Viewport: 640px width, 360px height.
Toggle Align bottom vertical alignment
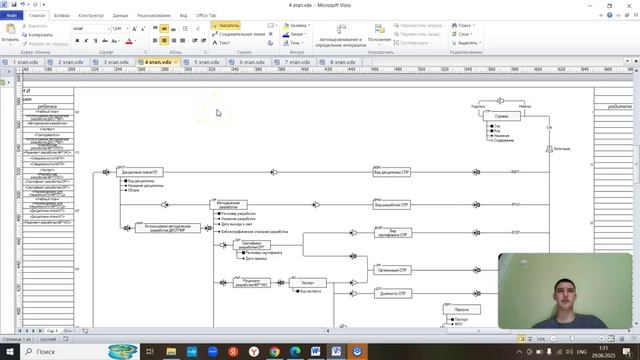173,29
